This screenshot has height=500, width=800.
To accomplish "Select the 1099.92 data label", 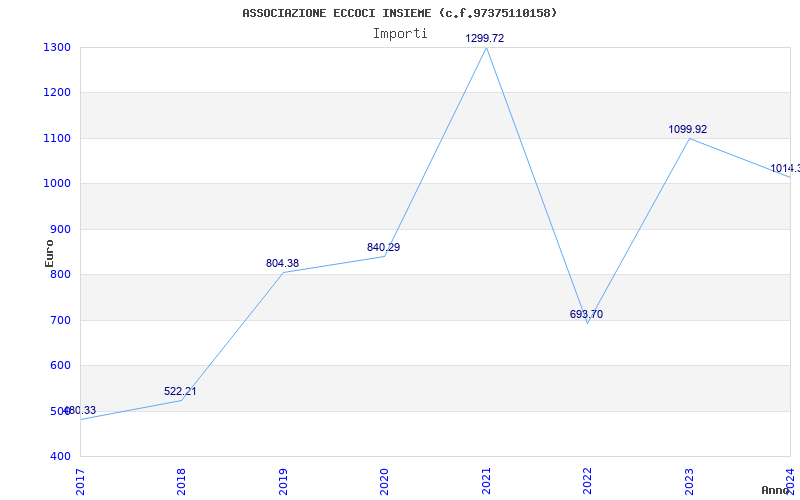I will click(x=688, y=130).
